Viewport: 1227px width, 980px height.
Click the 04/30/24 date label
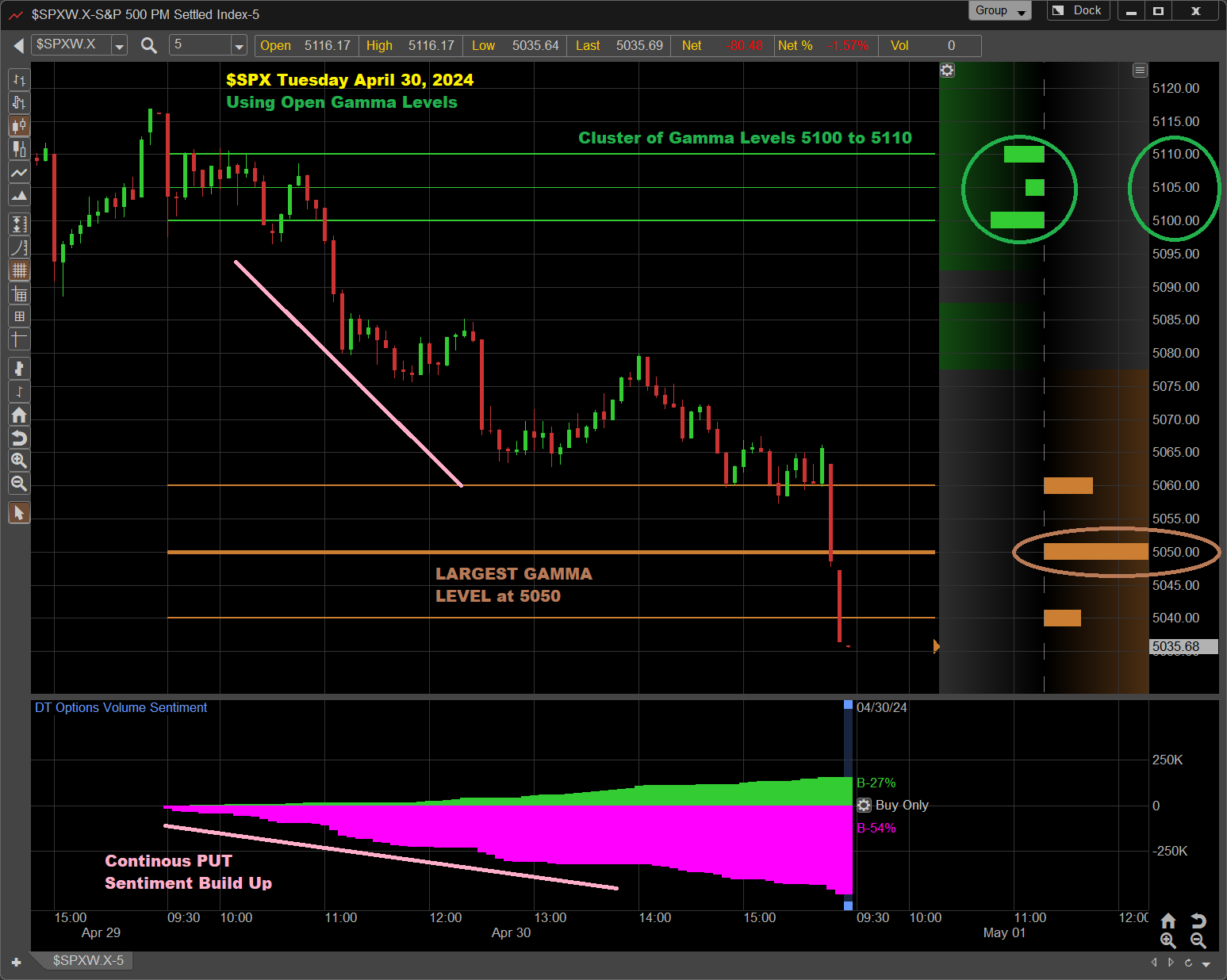(x=881, y=707)
